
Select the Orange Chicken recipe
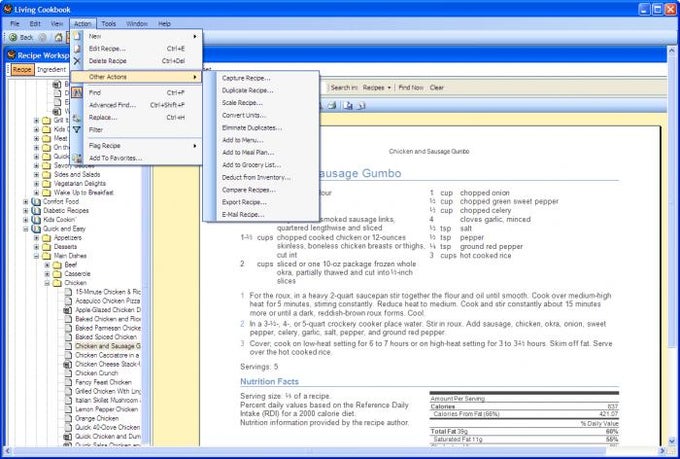[97, 419]
